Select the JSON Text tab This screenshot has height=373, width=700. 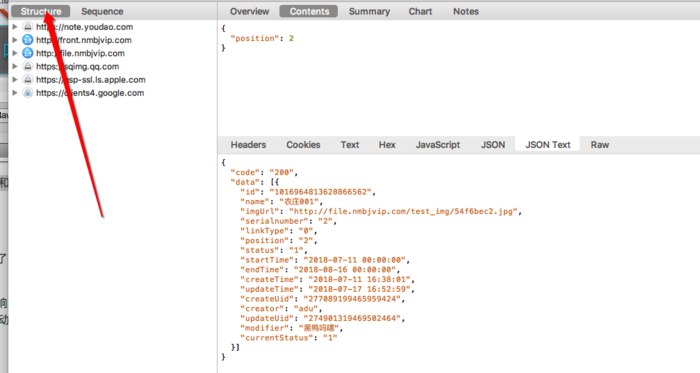[x=548, y=145]
